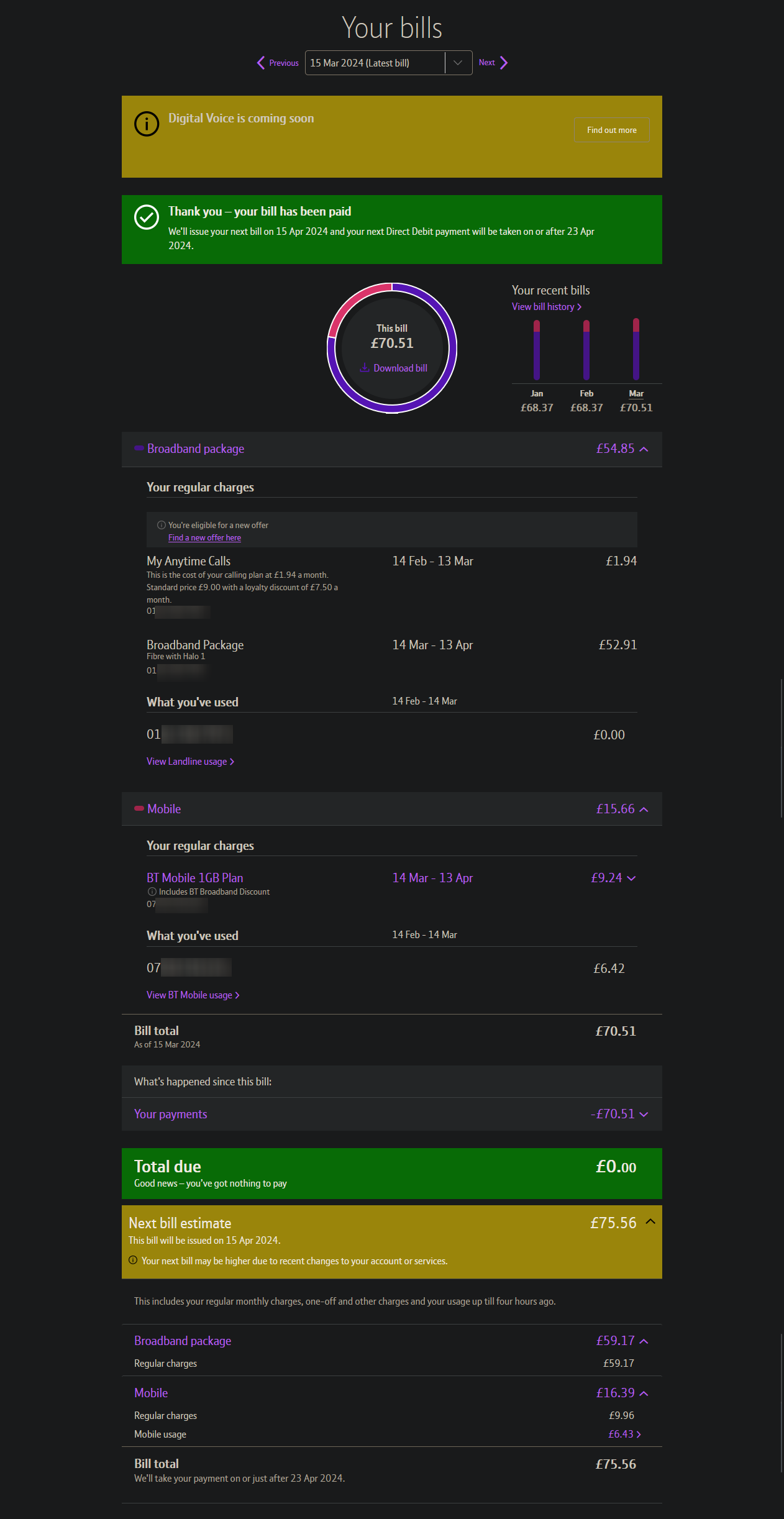Expand BT Mobile 1GB Plan £9.24 details
The width and height of the screenshot is (784, 1519).
point(632,878)
